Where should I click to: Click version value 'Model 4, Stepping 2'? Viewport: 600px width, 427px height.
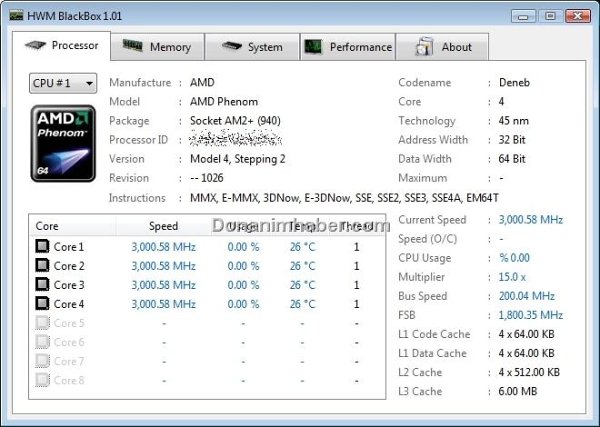click(x=238, y=159)
